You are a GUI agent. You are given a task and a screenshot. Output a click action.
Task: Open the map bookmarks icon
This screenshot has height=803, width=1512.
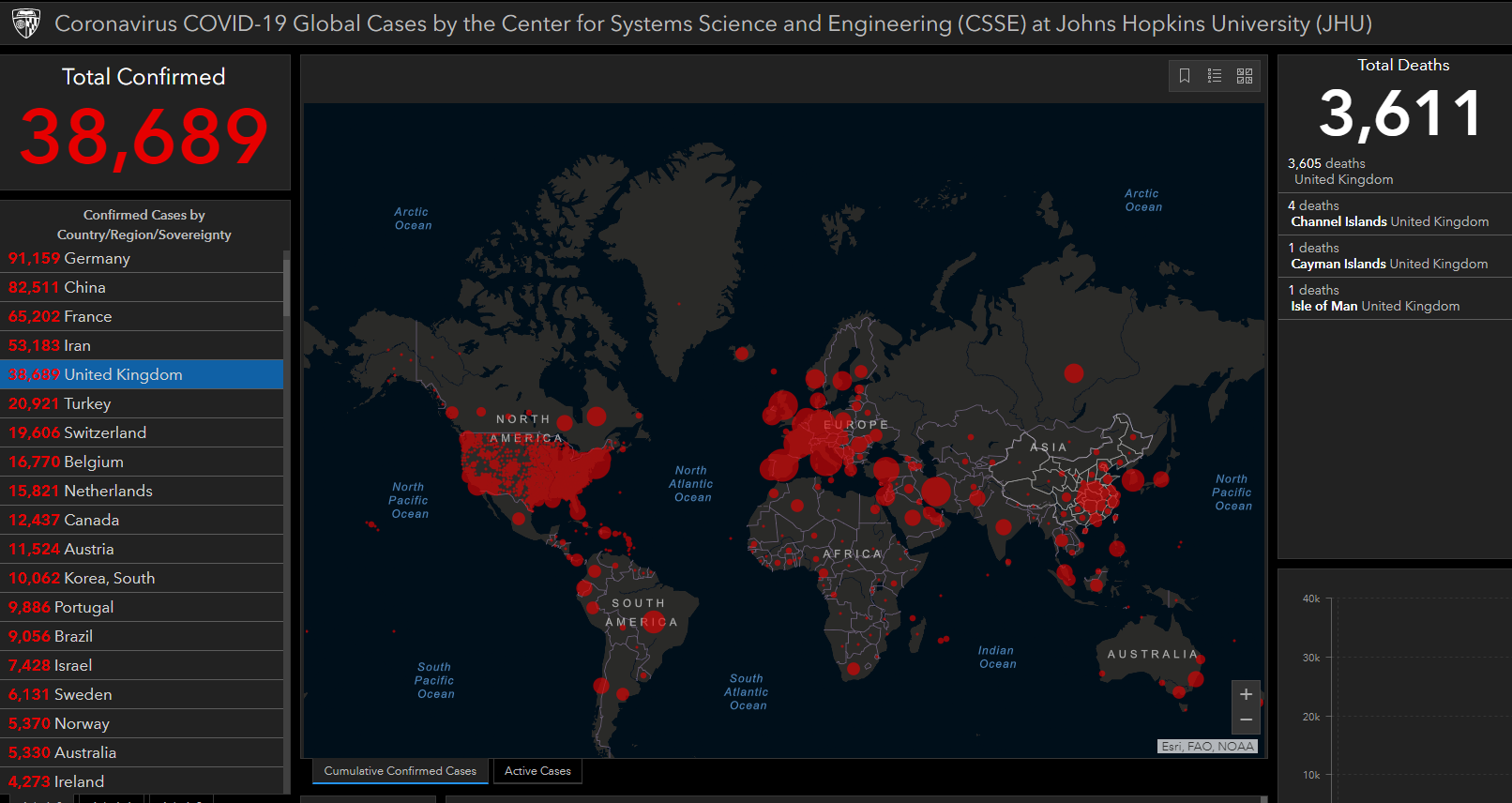click(x=1185, y=76)
